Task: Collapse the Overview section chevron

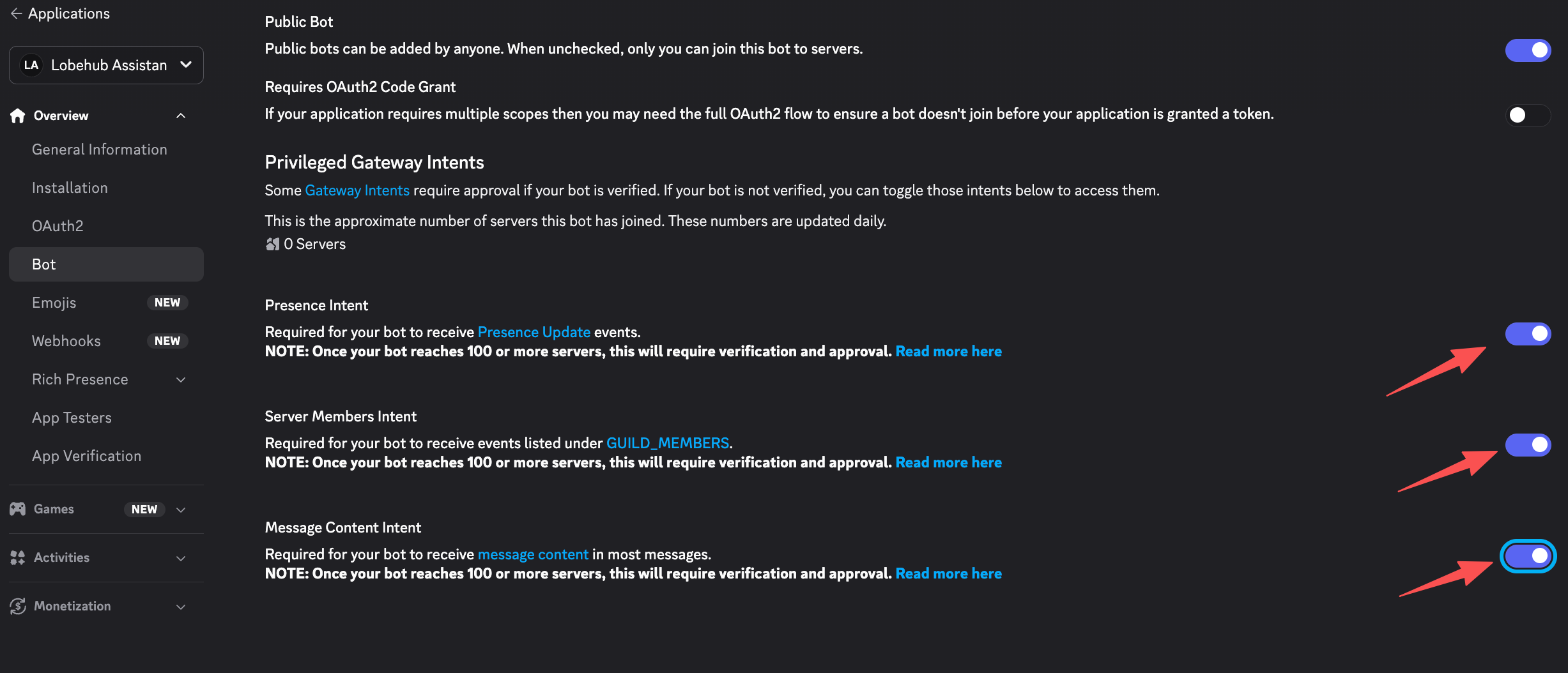Action: (181, 116)
